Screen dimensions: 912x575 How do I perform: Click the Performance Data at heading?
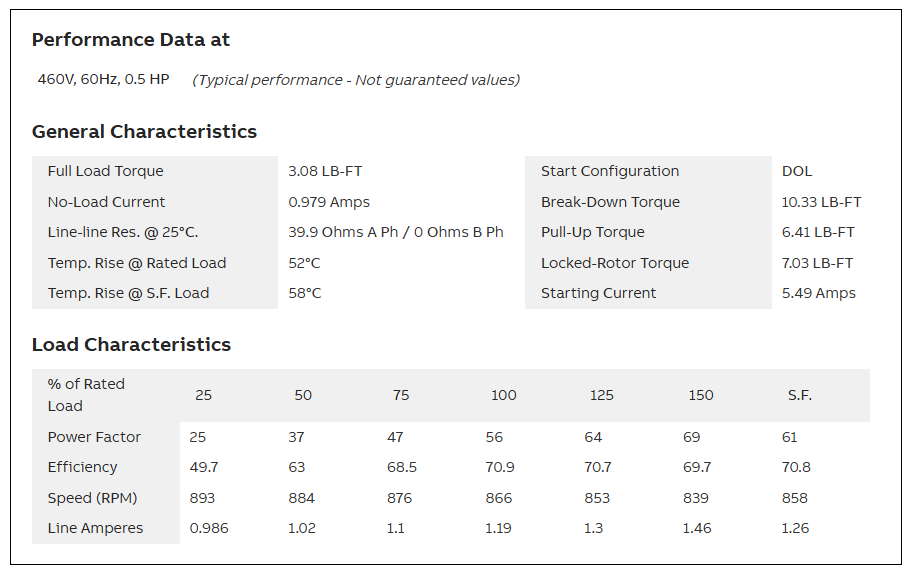[x=131, y=40]
